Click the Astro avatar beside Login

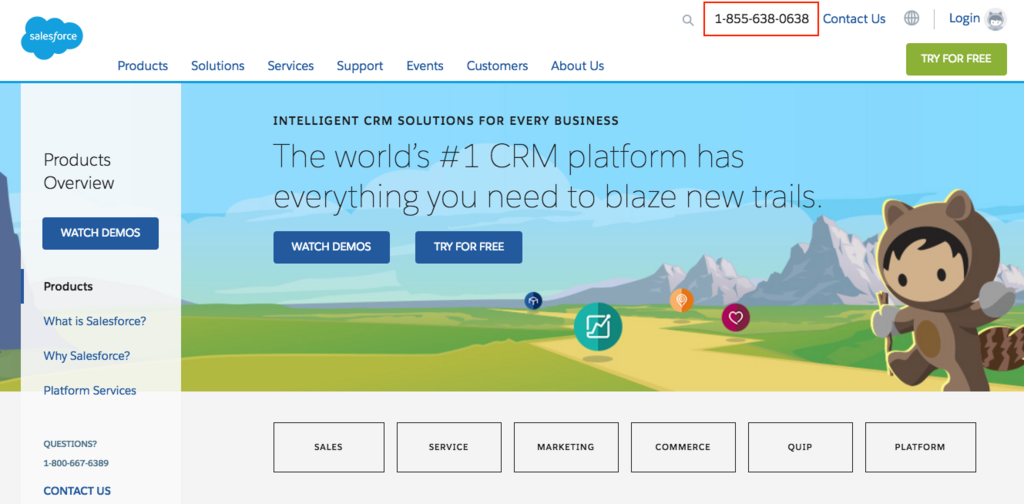[996, 20]
